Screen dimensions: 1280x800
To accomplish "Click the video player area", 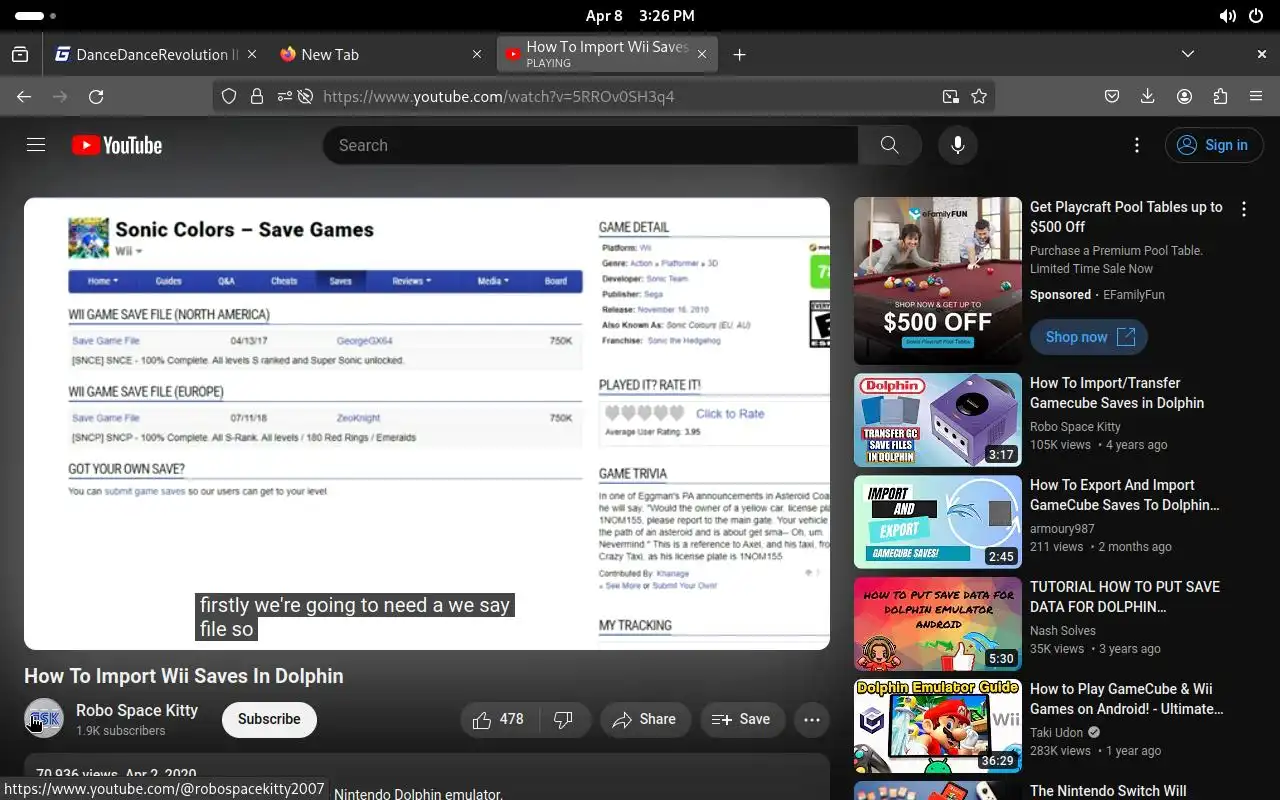I will coord(427,423).
